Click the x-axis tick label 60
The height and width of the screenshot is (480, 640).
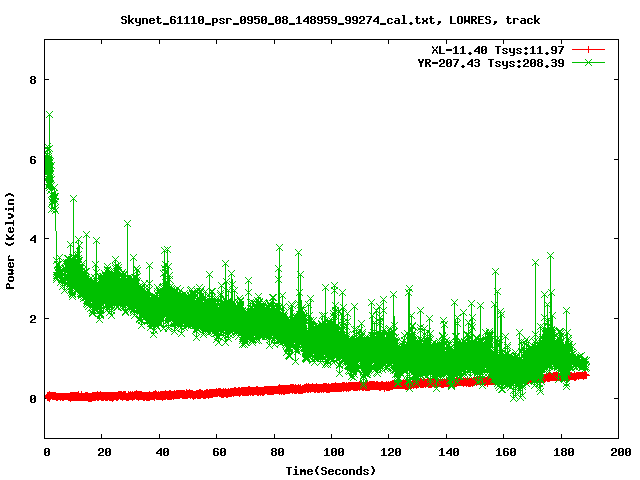[x=219, y=452]
